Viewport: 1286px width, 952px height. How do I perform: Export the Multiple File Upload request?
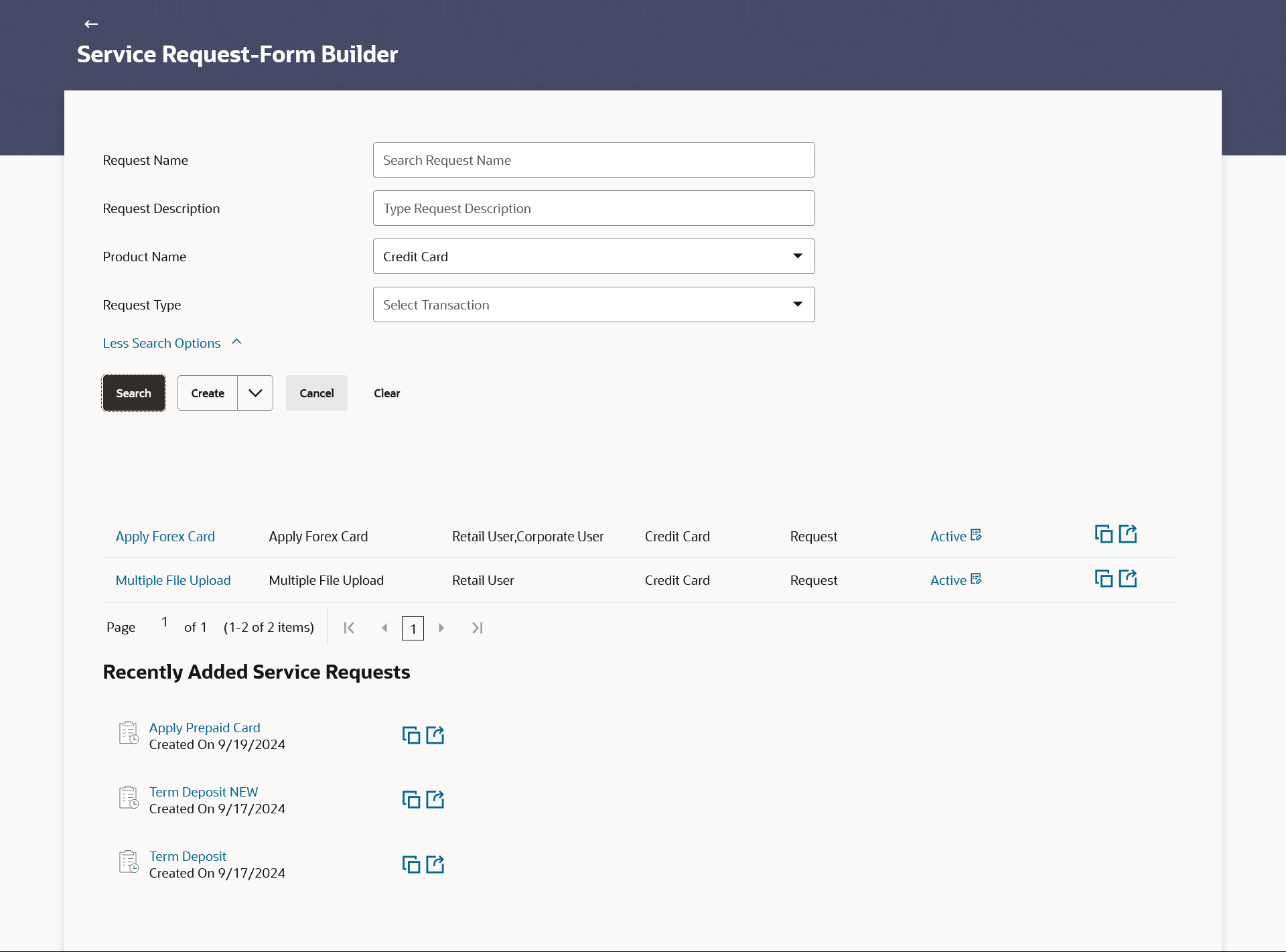coord(1128,579)
